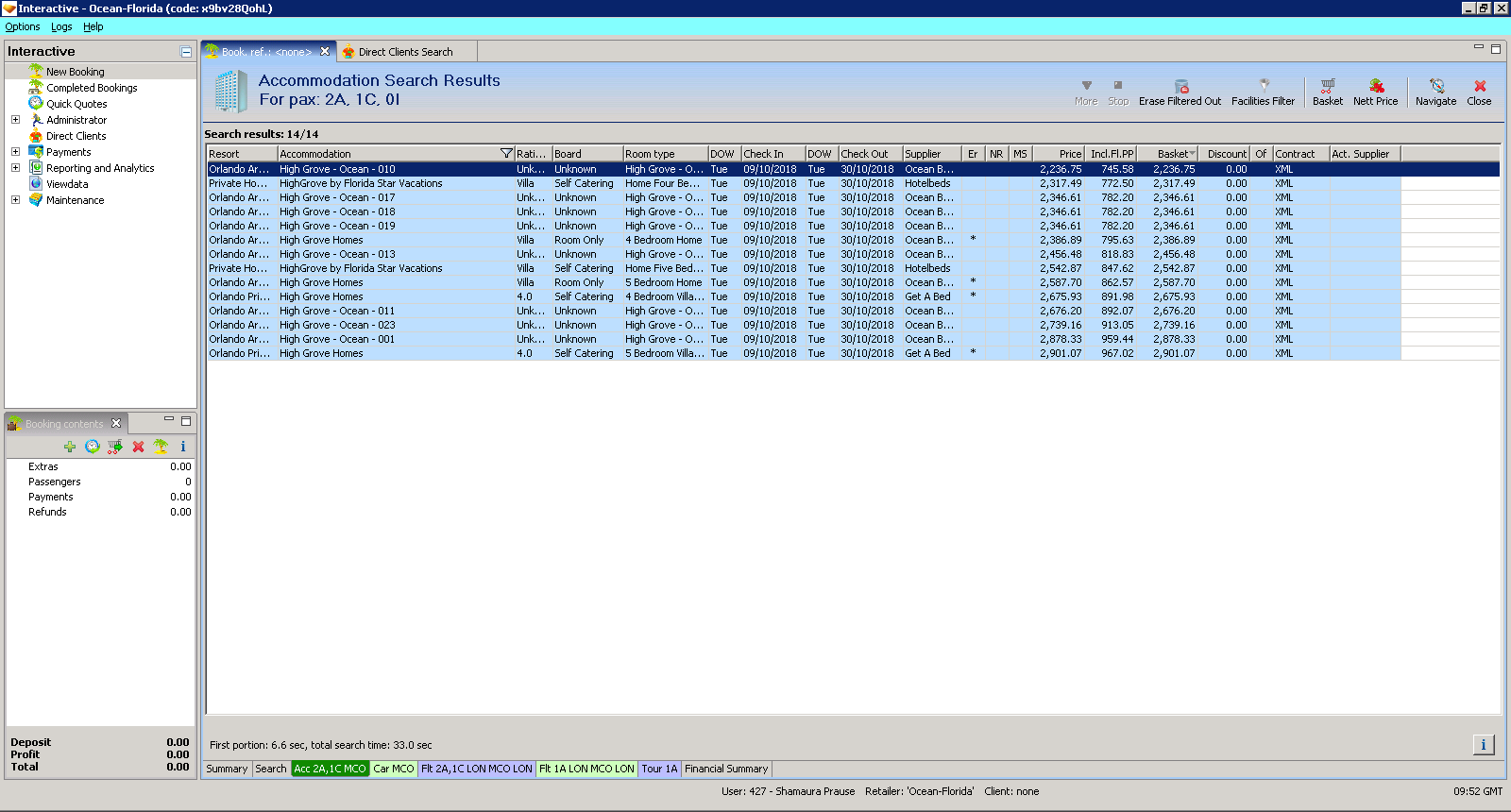Close the Book. ref. tab
Viewport: 1511px width, 812px height.
[325, 52]
